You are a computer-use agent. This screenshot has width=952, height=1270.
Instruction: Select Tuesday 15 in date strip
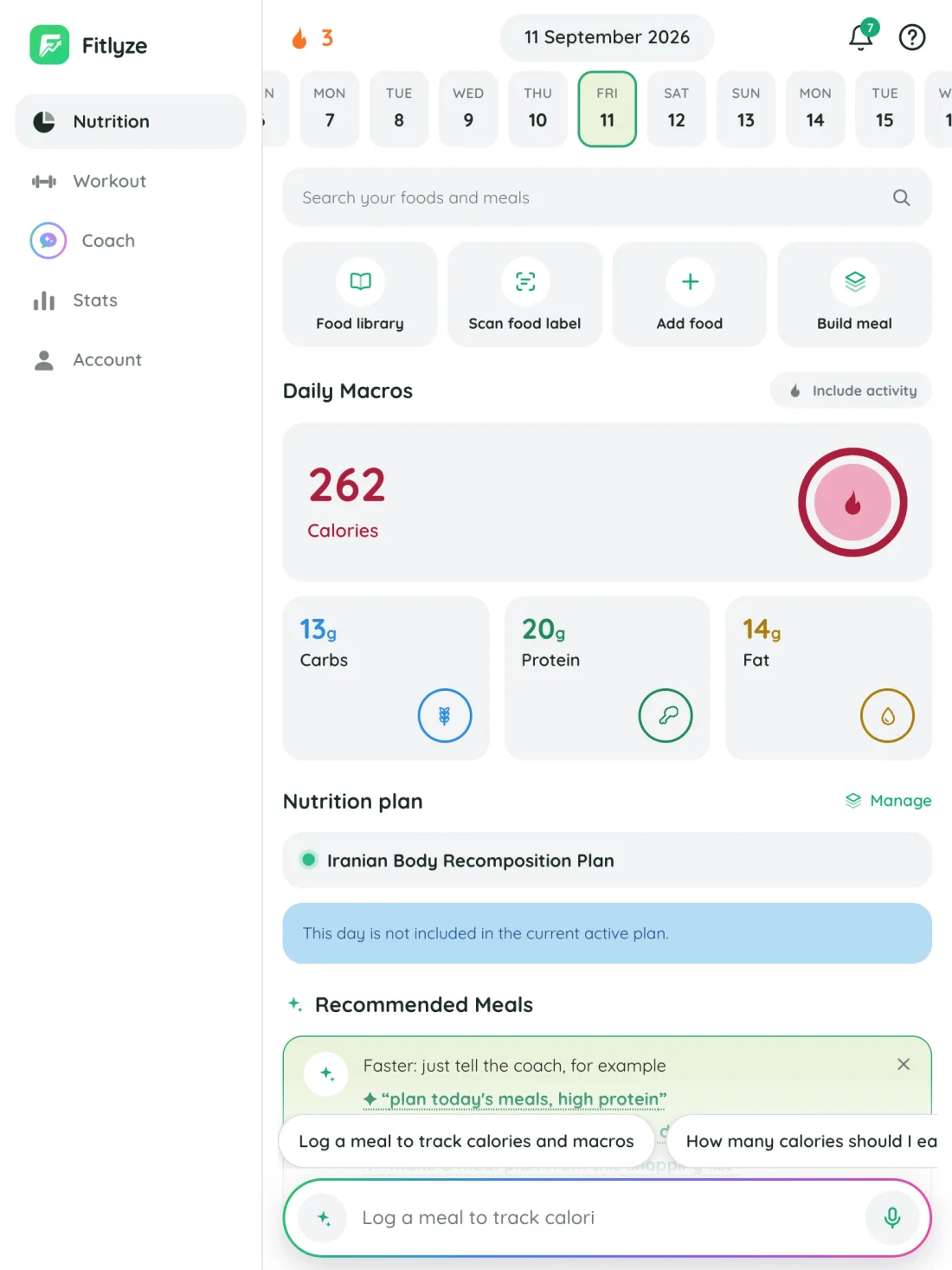884,109
